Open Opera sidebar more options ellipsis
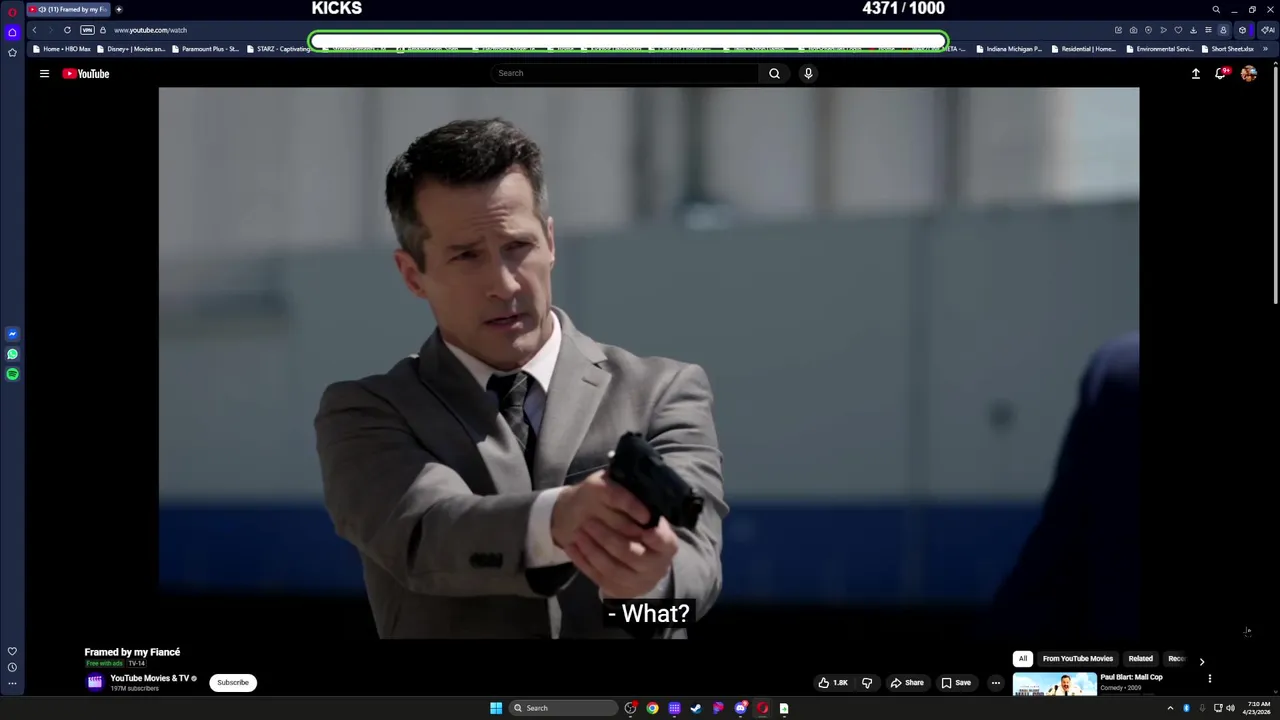The width and height of the screenshot is (1280, 720). [x=12, y=684]
